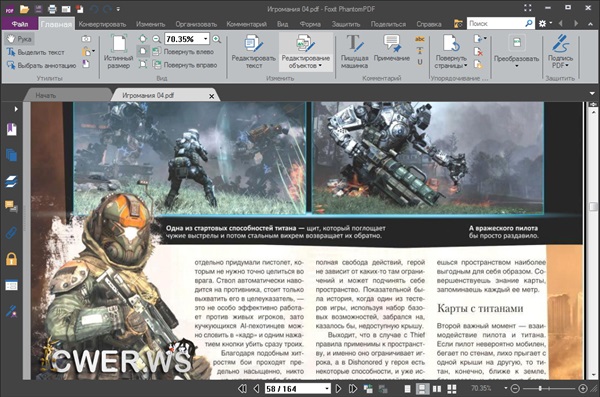The height and width of the screenshot is (397, 600).
Task: Zoom out using the ribbon minus magnifier
Action: click(157, 39)
